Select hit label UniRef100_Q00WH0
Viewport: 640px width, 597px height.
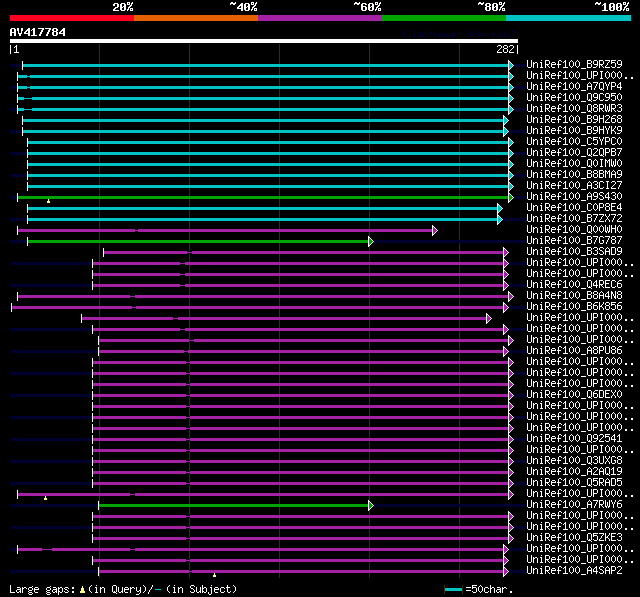574,230
